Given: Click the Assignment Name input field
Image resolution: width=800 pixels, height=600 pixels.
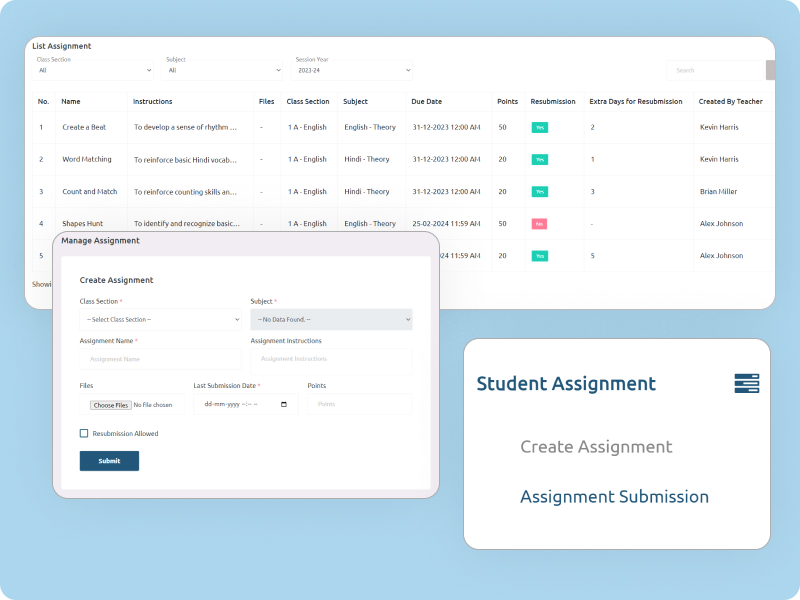Looking at the screenshot, I should click(160, 361).
